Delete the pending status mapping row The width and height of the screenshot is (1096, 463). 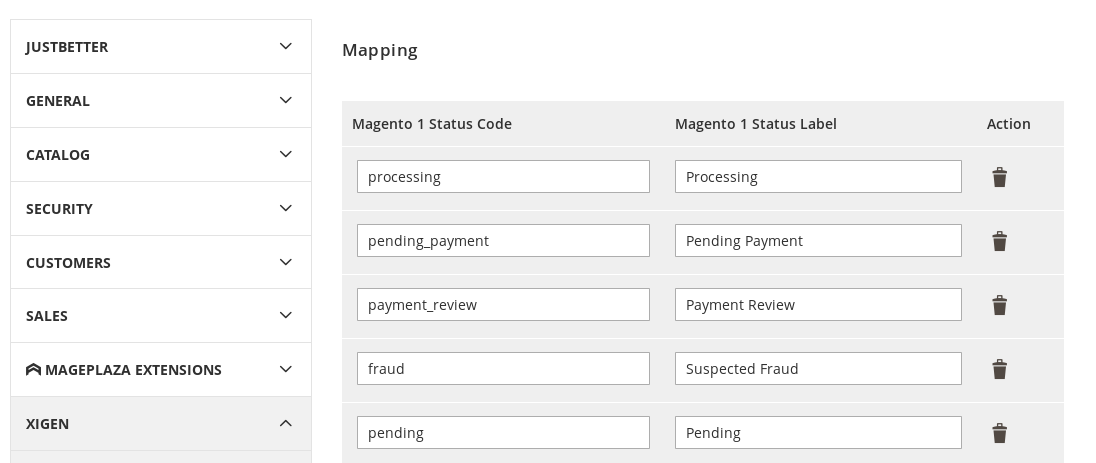pos(999,433)
